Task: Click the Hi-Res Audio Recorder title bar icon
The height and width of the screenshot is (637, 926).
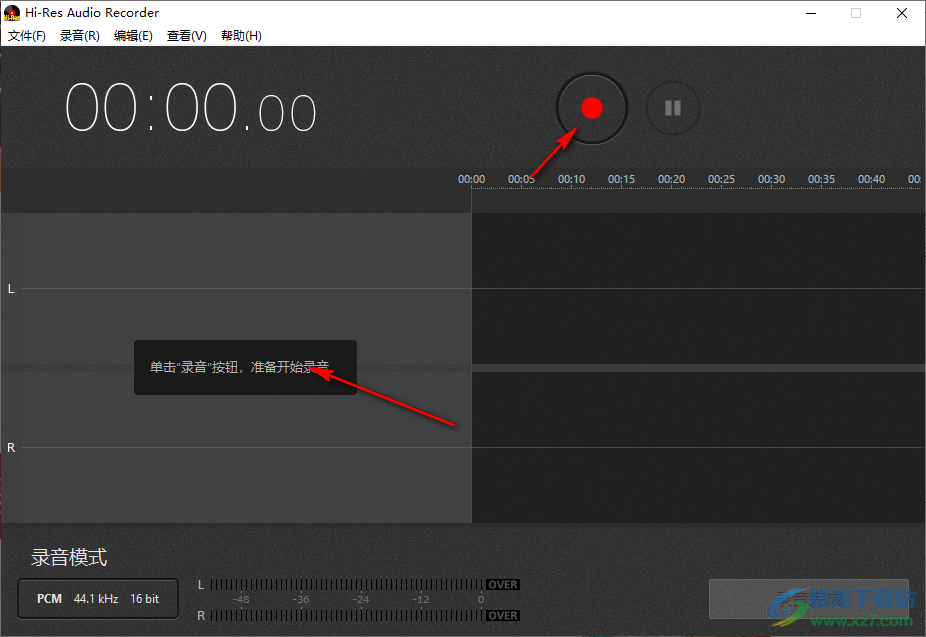Action: 10,12
